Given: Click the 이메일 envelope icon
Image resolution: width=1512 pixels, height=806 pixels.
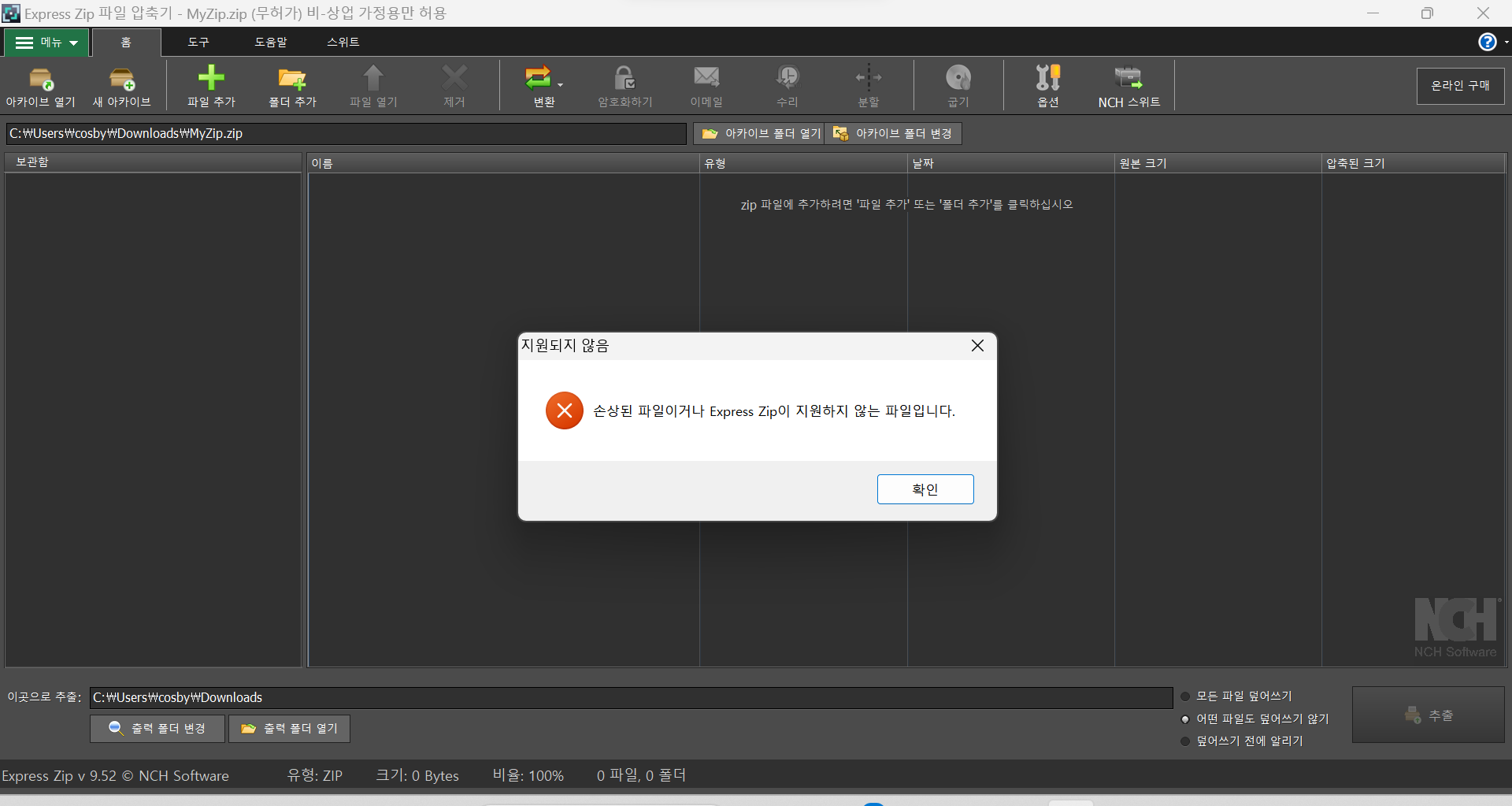Looking at the screenshot, I should coord(706,76).
